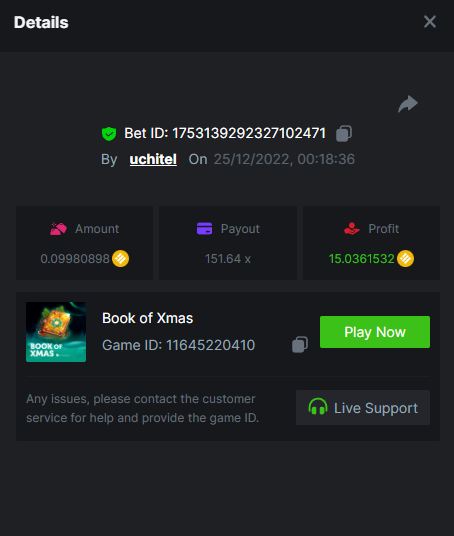The height and width of the screenshot is (536, 454).
Task: Click the purple Payout card icon
Action: pyautogui.click(x=204, y=228)
